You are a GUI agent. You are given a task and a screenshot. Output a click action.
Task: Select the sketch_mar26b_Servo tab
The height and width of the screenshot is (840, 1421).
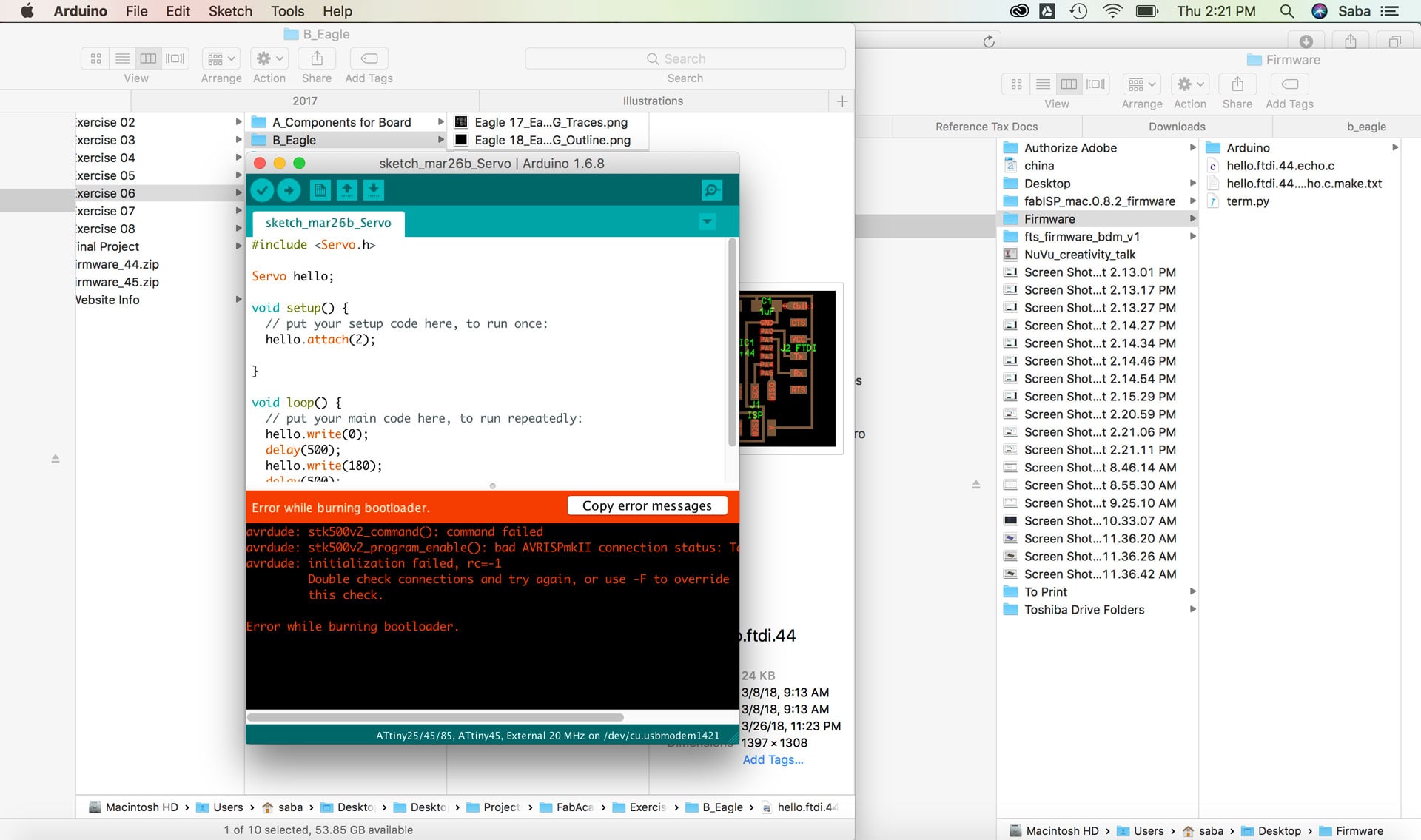coord(328,223)
